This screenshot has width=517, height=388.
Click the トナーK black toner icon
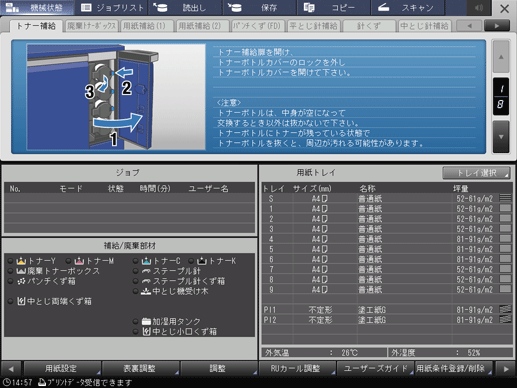pos(202,261)
